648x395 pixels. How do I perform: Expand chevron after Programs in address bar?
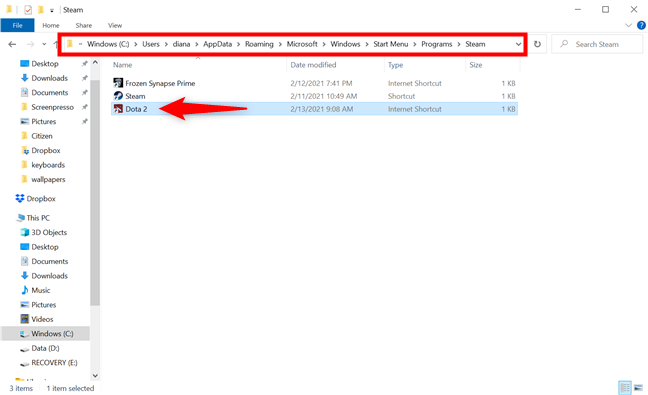459,44
